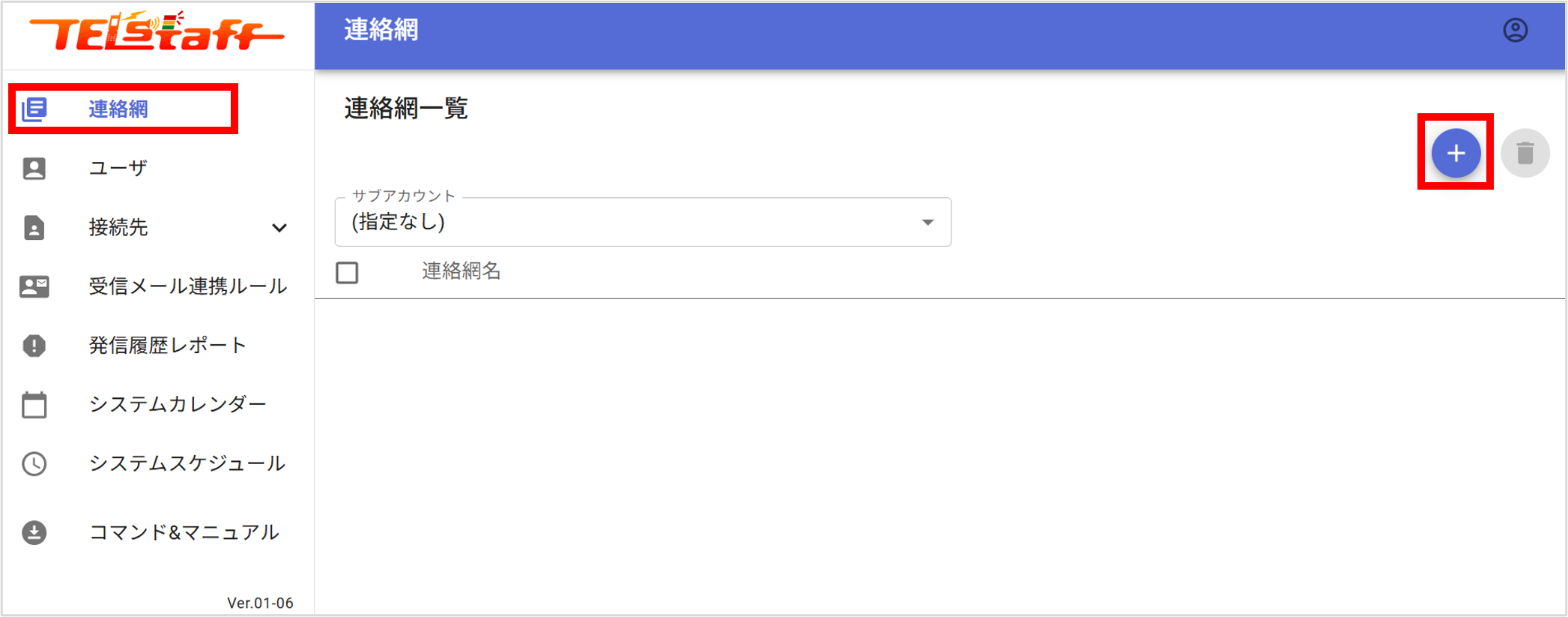Click the 受信メール連携ルール card icon
This screenshot has height=617, width=1568.
[x=34, y=286]
